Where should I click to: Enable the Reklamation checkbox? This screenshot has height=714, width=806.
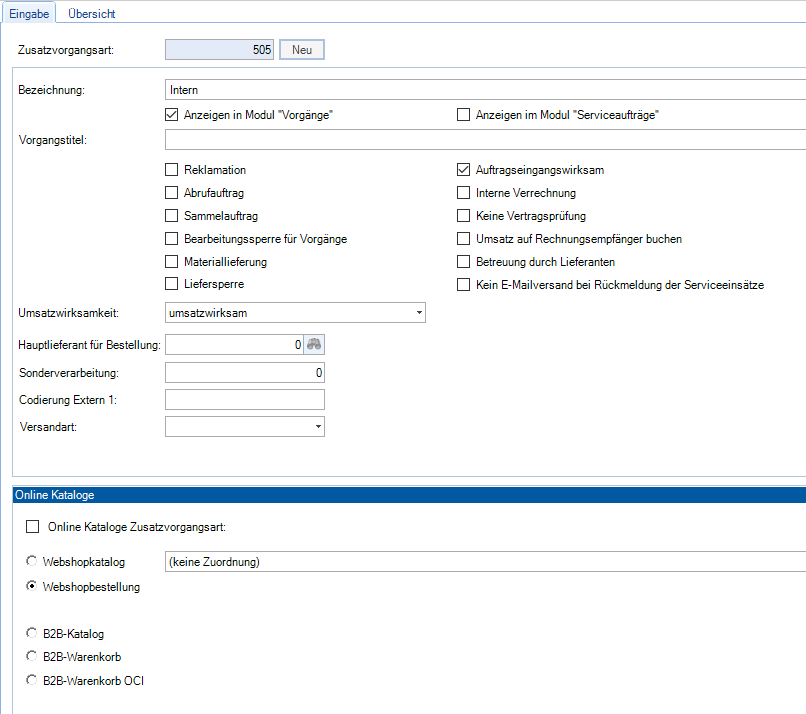click(172, 170)
